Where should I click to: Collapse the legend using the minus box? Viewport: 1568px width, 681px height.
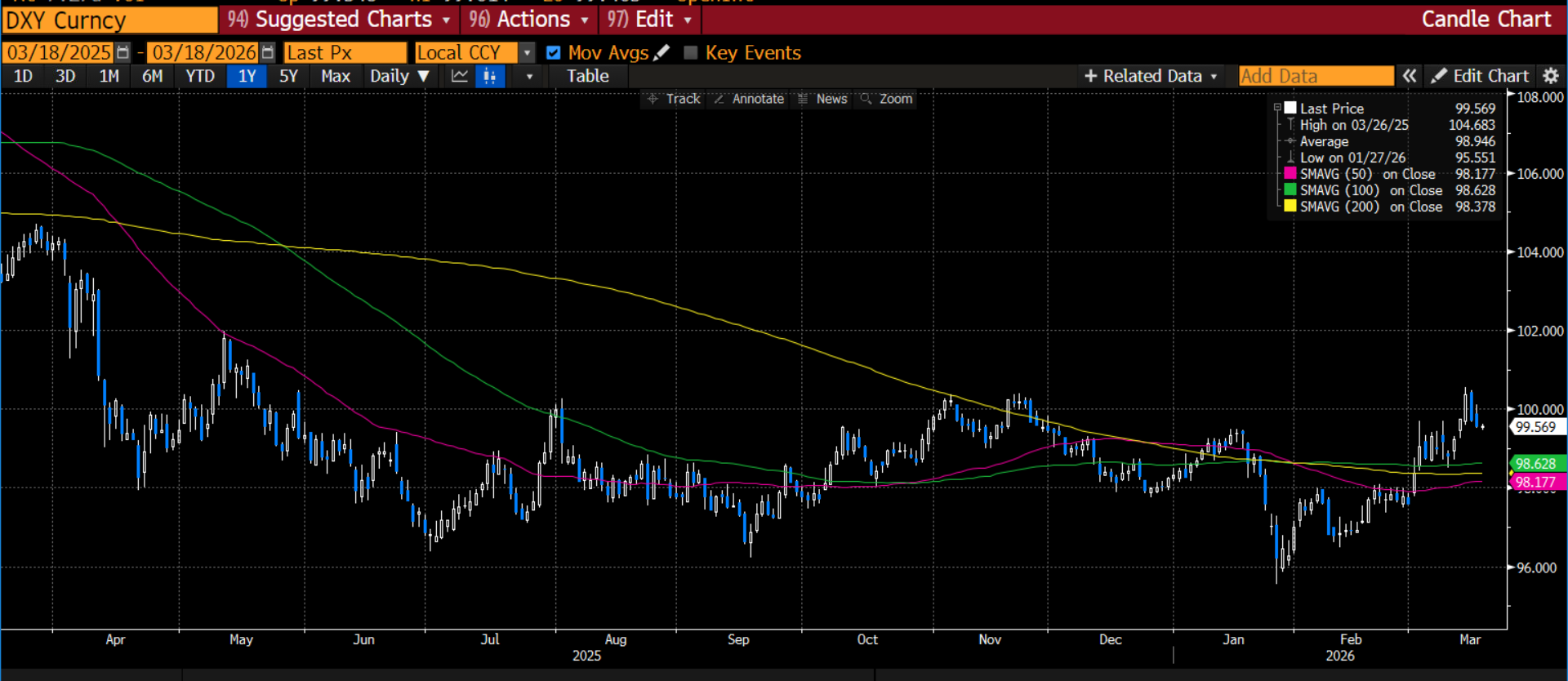(1277, 108)
